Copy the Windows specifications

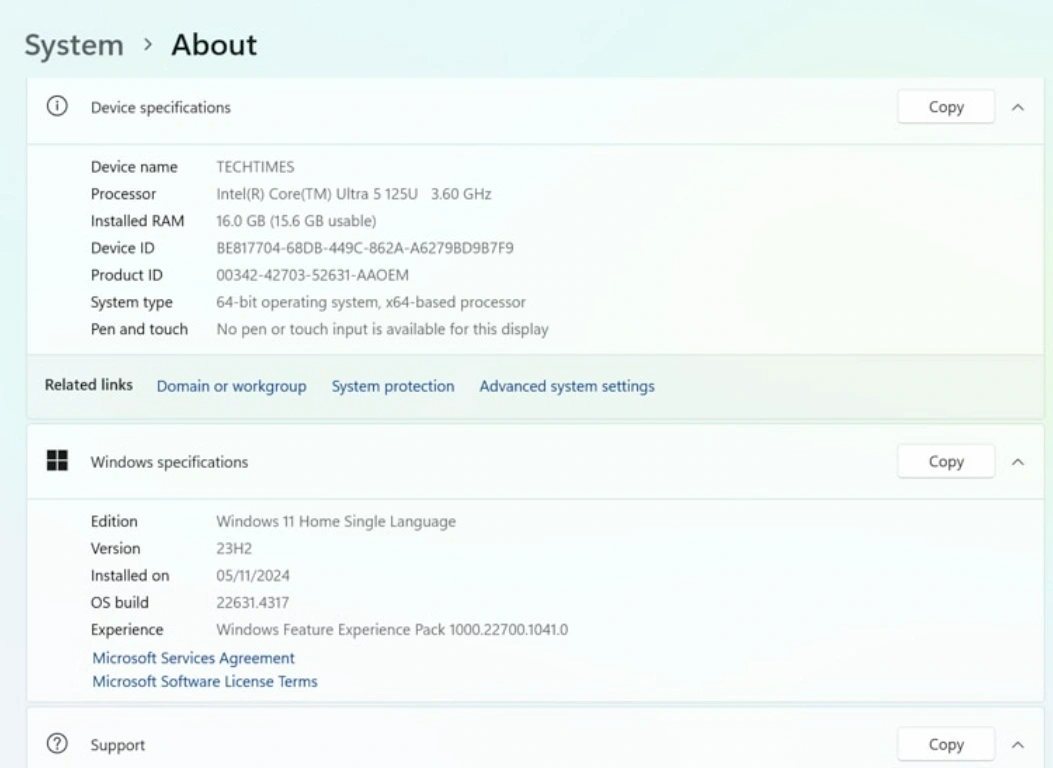tap(946, 461)
